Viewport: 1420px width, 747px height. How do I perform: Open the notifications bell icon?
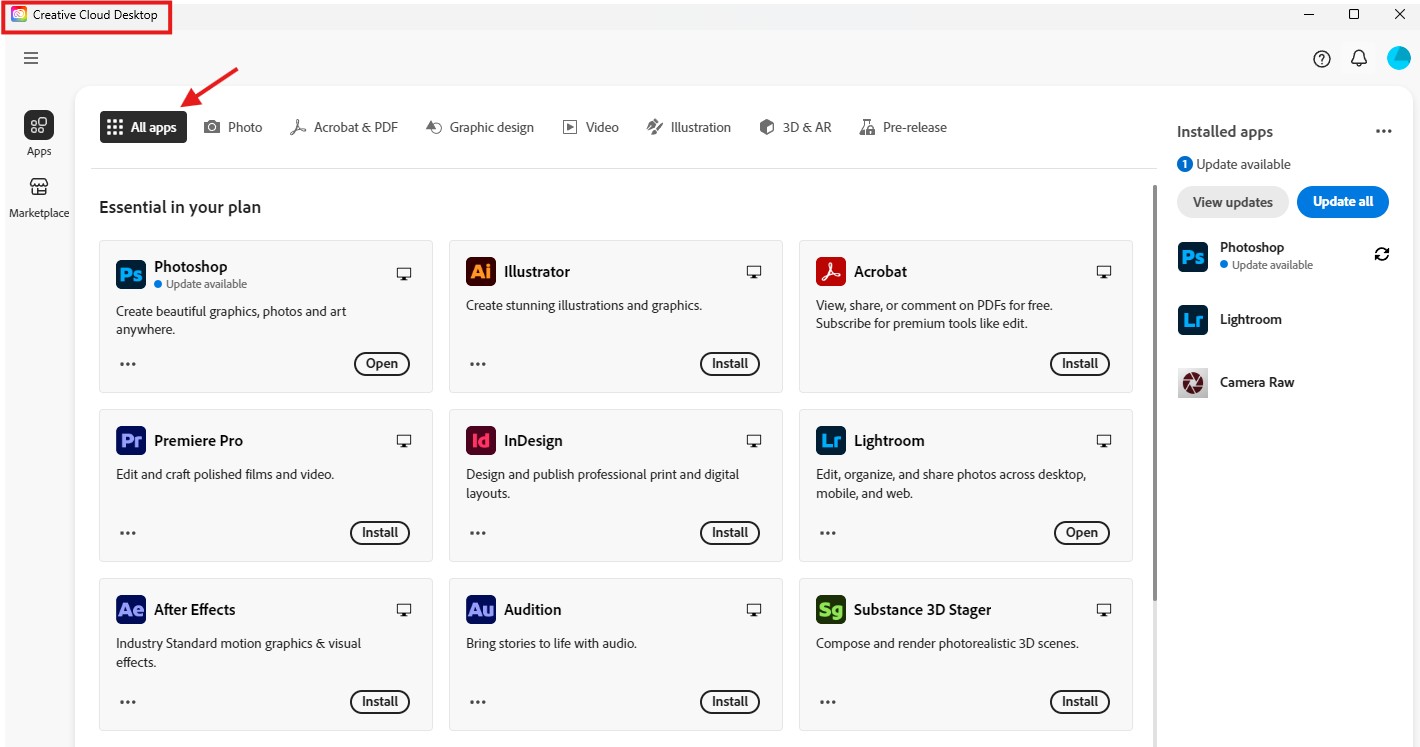click(x=1359, y=59)
